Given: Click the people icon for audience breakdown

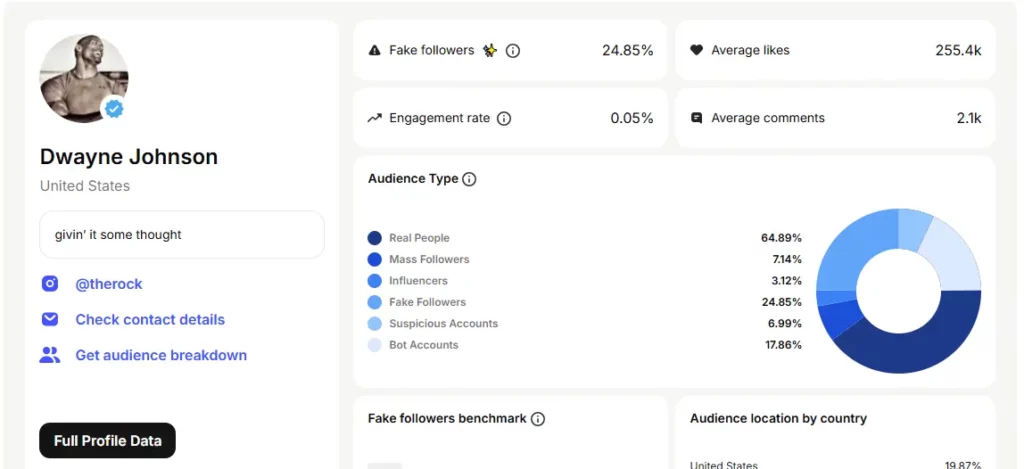Looking at the screenshot, I should click(x=50, y=355).
